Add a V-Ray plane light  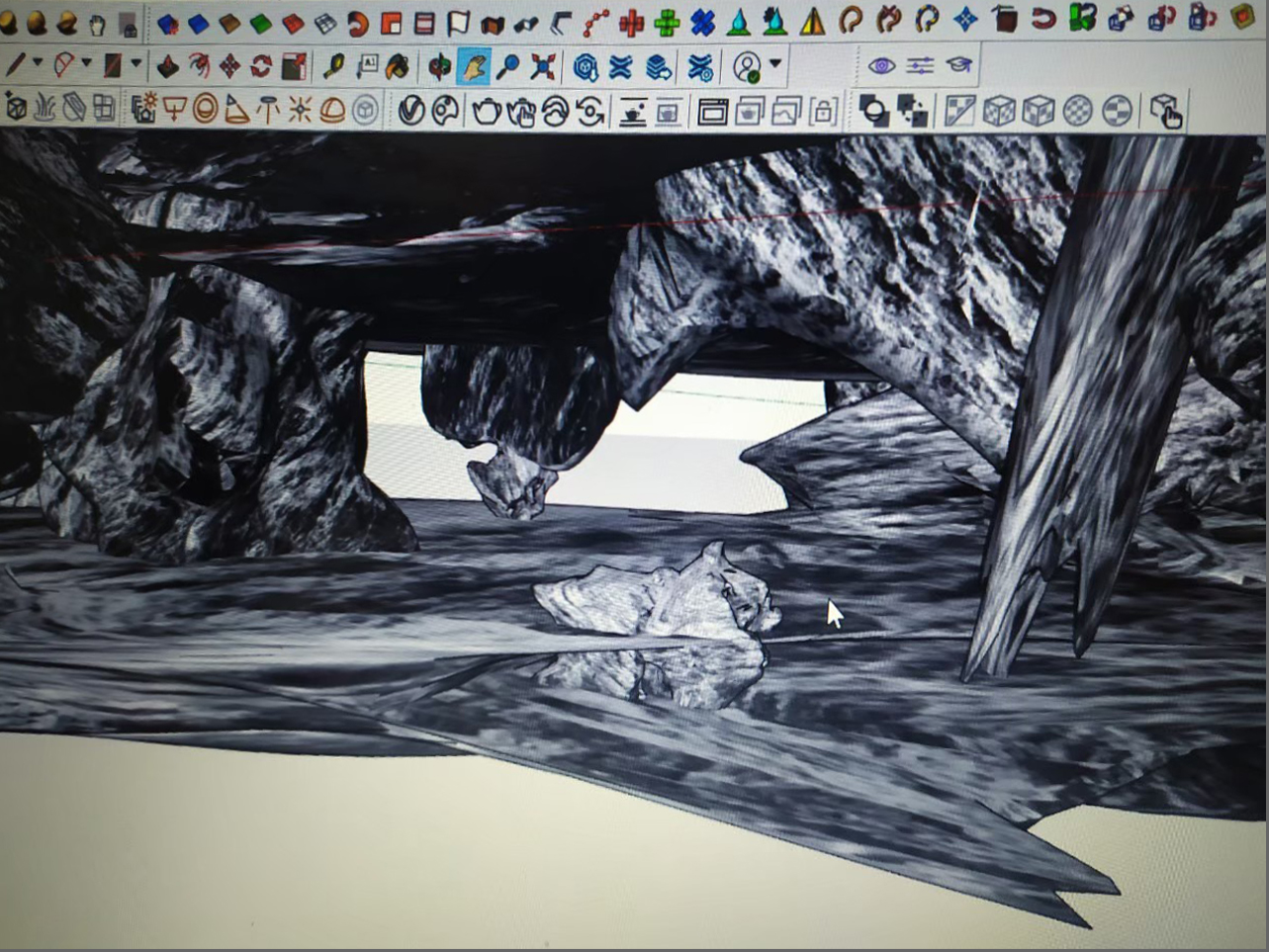(x=174, y=108)
